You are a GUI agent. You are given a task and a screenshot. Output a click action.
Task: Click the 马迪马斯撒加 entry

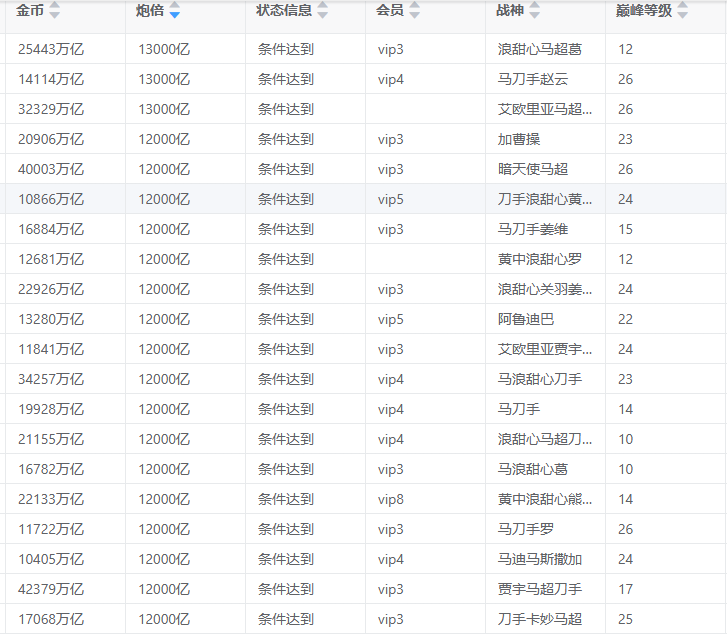[x=539, y=559]
